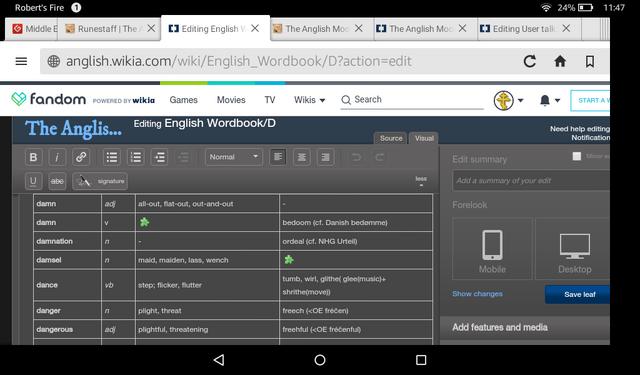This screenshot has height=375, width=640.
Task: Switch to Source editing tab
Action: [x=391, y=138]
